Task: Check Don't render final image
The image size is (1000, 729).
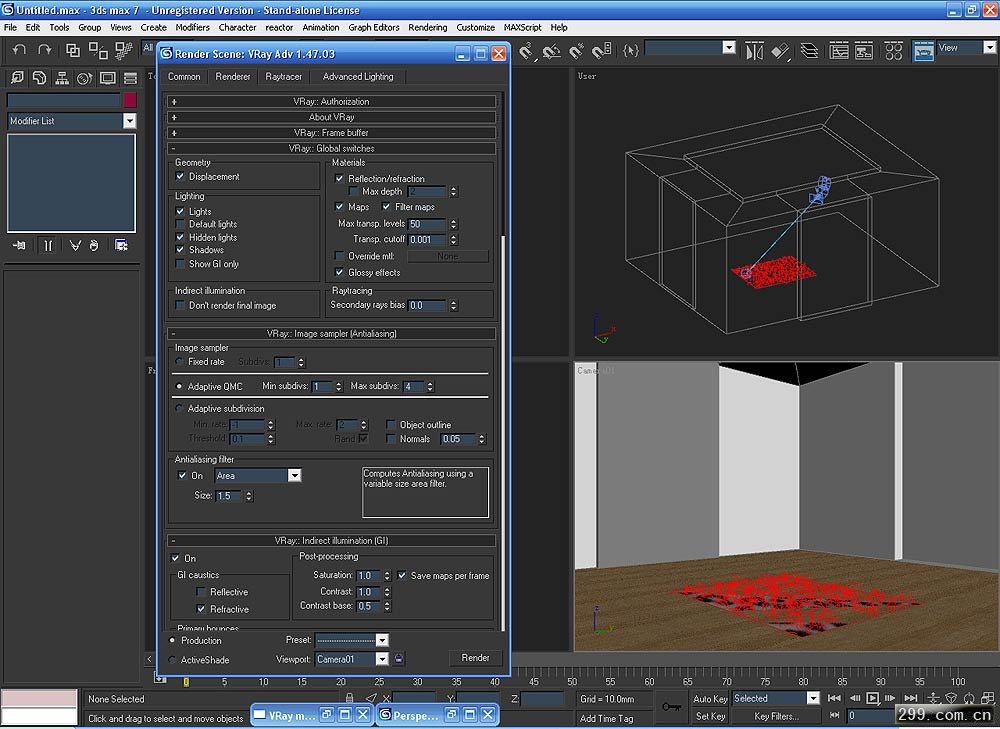Action: [x=180, y=306]
